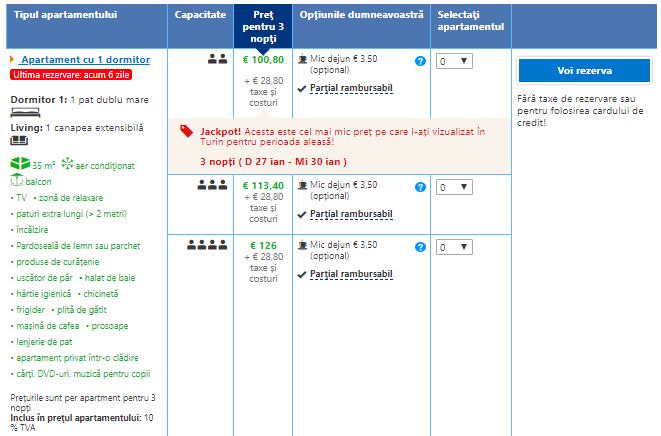The height and width of the screenshot is (436, 661).
Task: Click 'Parțial rambursabil' in the €126 row
Action: (351, 273)
